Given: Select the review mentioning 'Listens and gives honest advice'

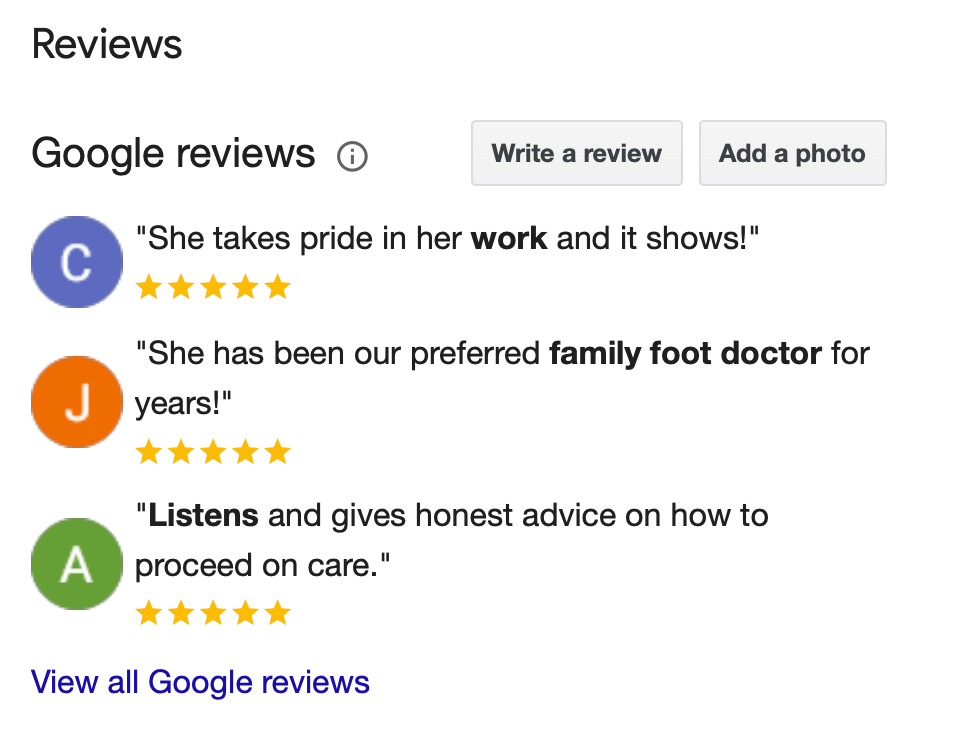Looking at the screenshot, I should click(x=450, y=515).
